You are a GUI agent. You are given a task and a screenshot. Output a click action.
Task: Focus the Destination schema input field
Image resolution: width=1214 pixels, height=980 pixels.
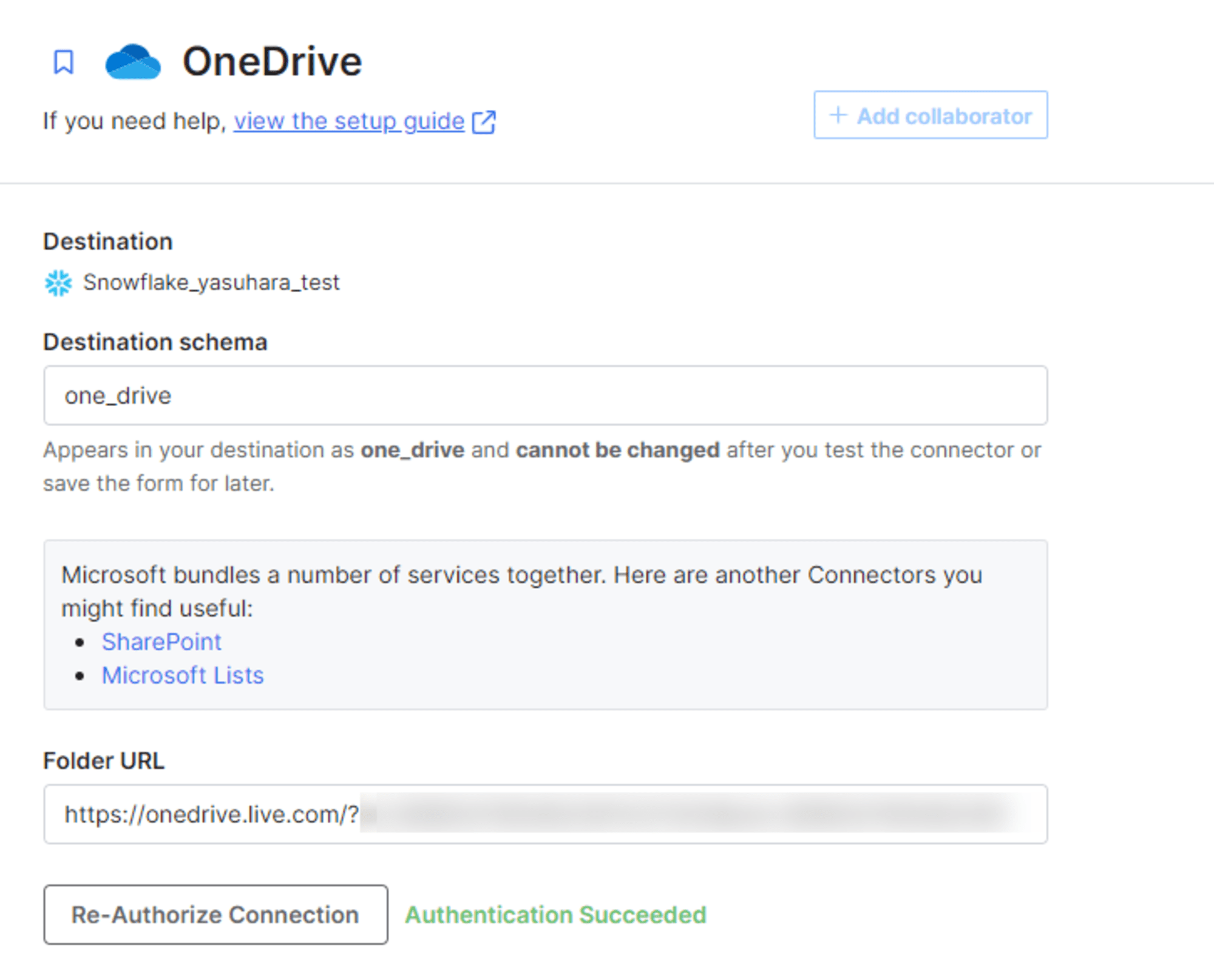click(545, 395)
